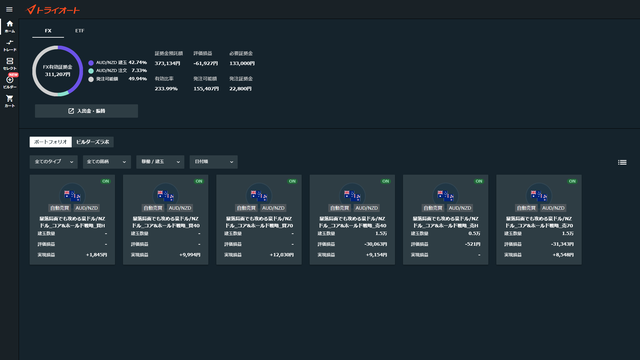Viewport: 640px width, 360px height.
Task: Click the TriAuto logo
Action: click(53, 10)
